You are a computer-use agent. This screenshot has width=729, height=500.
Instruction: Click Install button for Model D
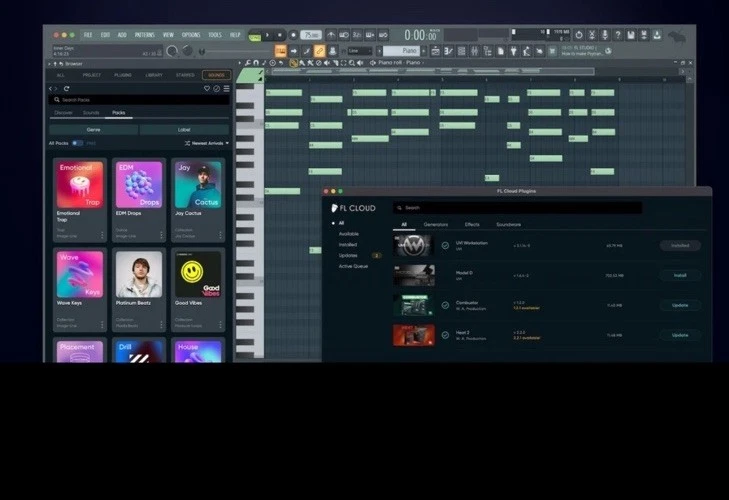680,275
